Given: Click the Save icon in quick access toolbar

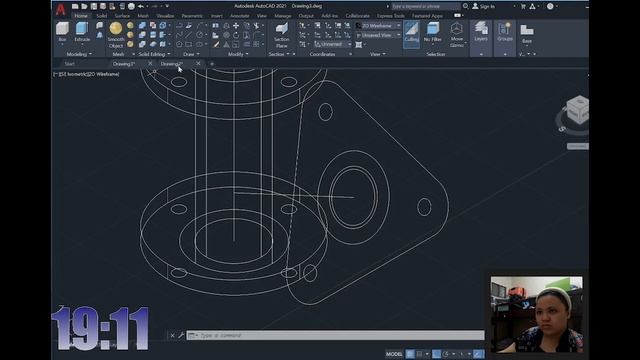Looking at the screenshot, I should click(x=94, y=6).
